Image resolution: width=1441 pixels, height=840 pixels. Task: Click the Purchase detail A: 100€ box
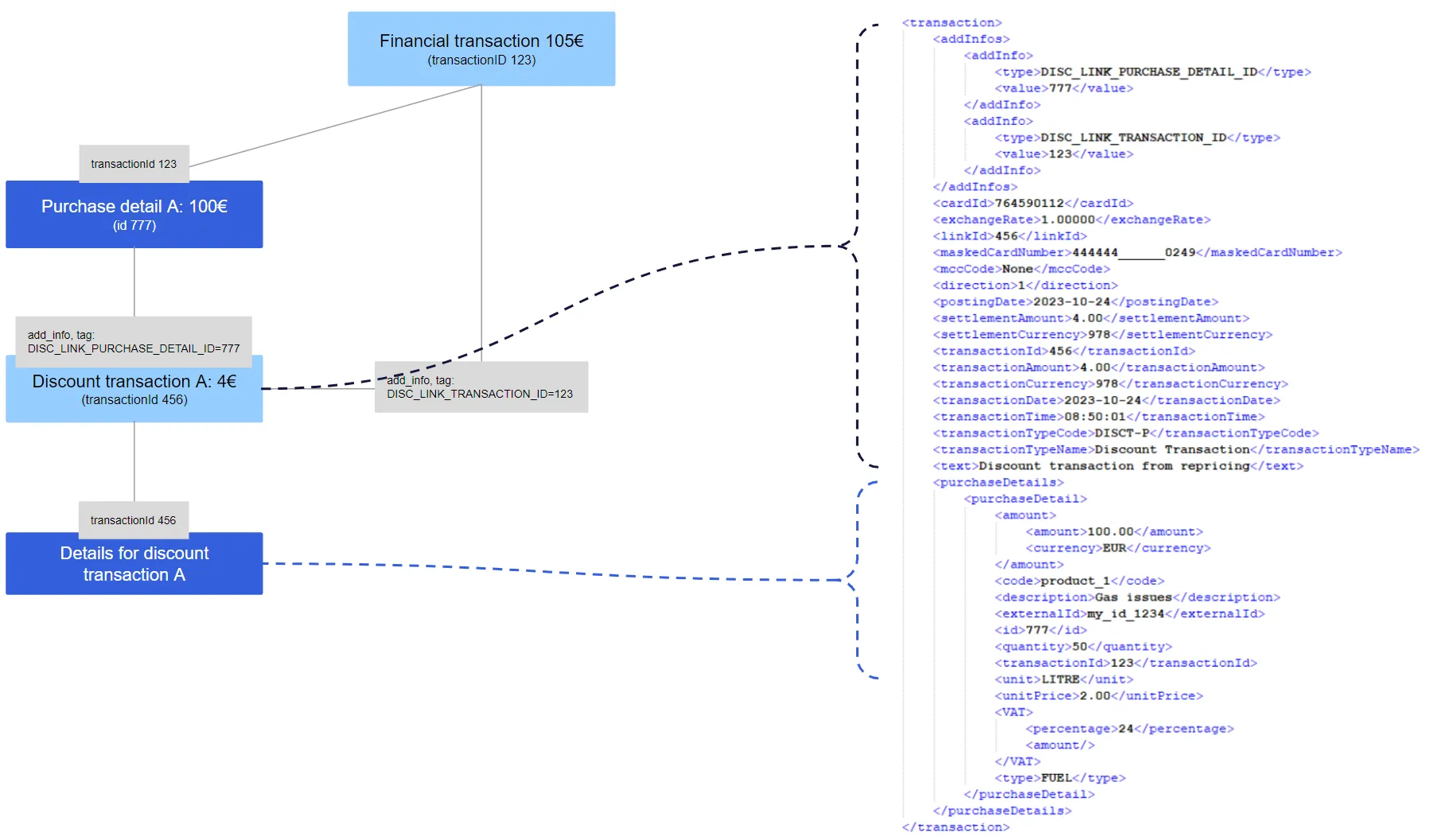[x=134, y=214]
